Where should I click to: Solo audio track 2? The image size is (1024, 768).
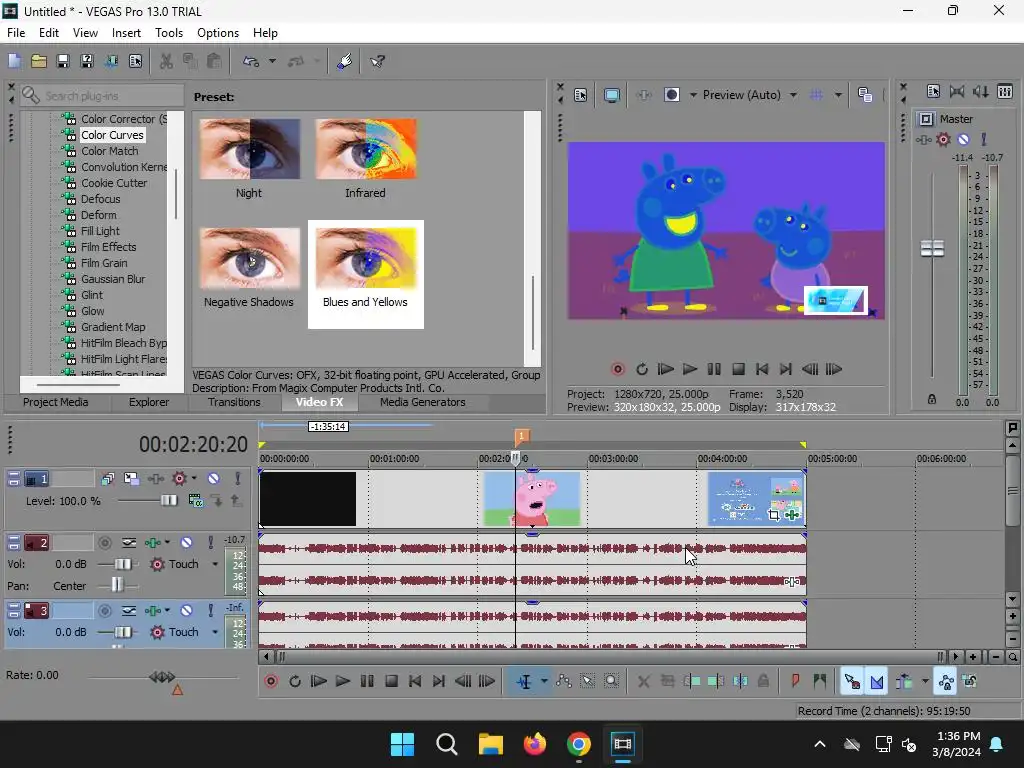(210, 543)
